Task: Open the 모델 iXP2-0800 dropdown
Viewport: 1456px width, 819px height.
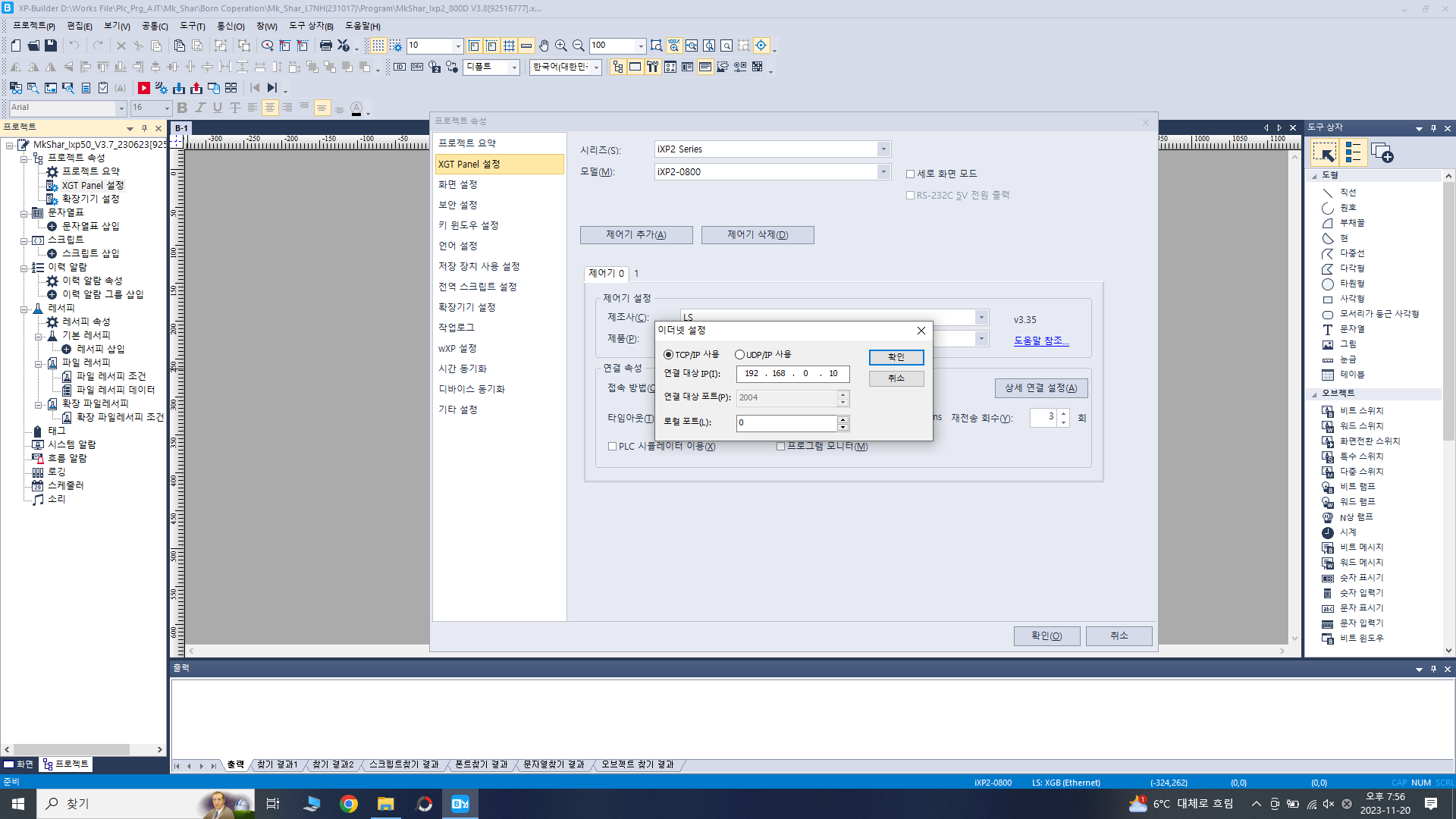Action: pos(883,172)
